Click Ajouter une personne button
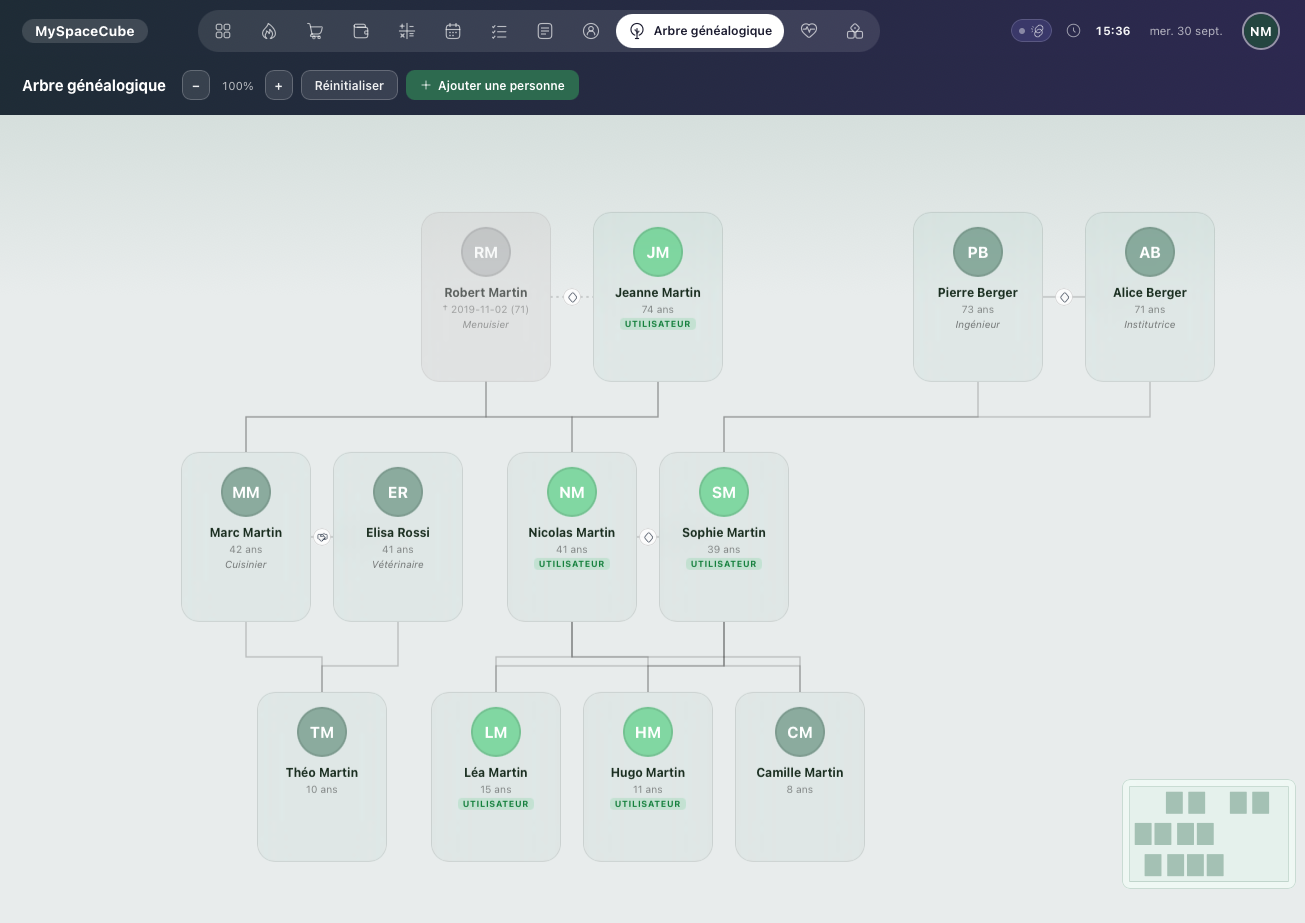Screen dimensions: 1305x923 click(492, 86)
